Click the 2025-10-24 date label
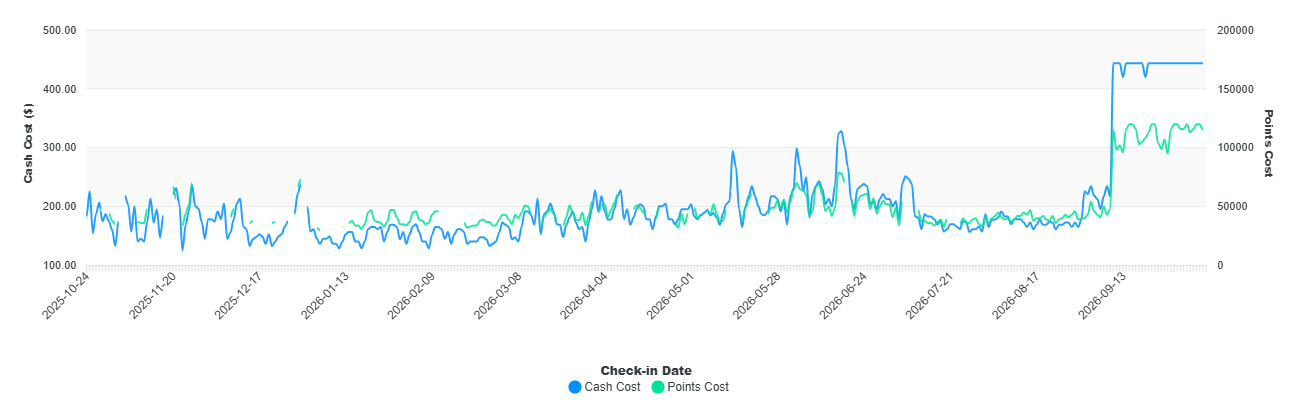 click(67, 296)
